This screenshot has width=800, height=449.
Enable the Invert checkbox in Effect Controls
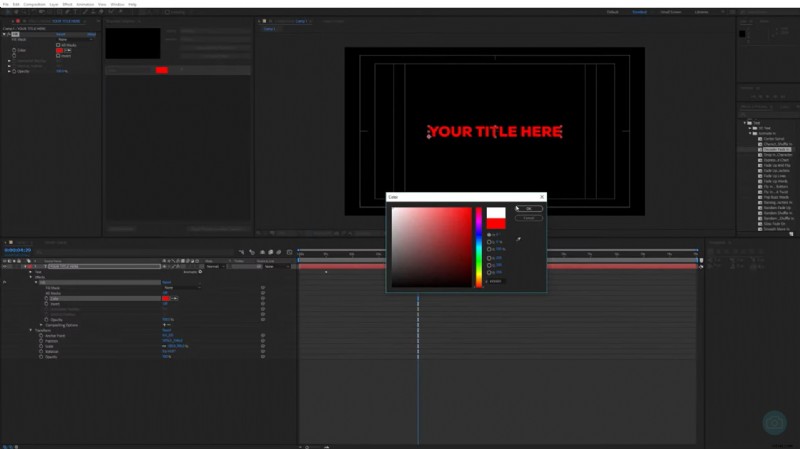tap(58, 56)
